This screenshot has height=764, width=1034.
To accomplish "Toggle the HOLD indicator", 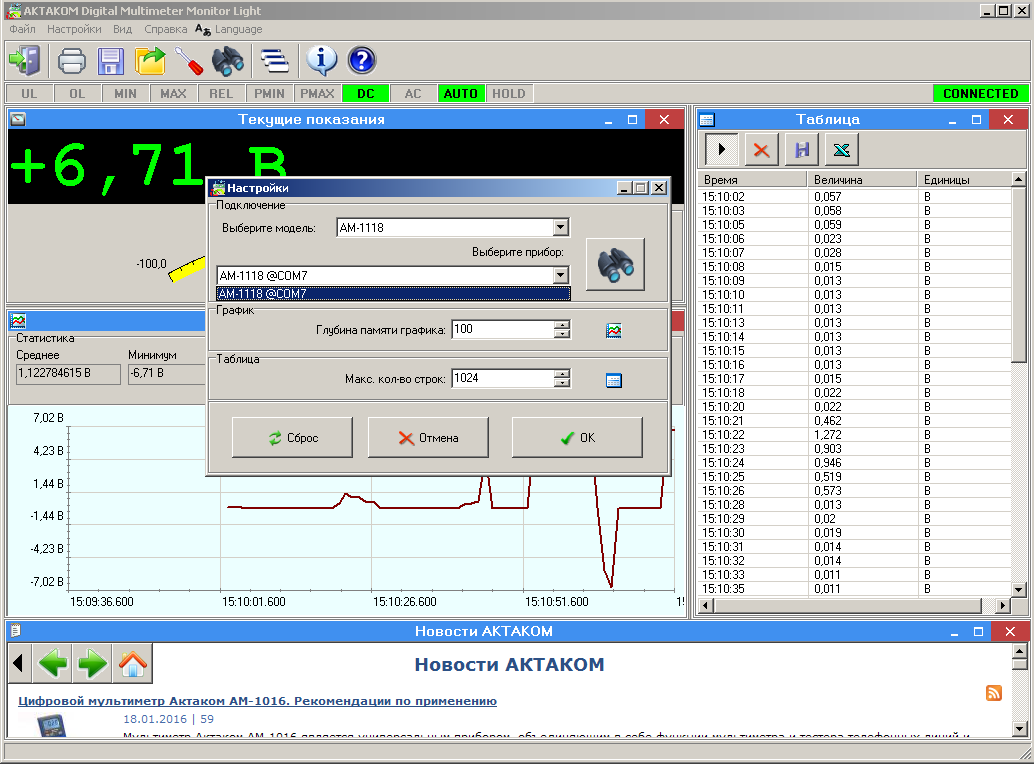I will (509, 94).
